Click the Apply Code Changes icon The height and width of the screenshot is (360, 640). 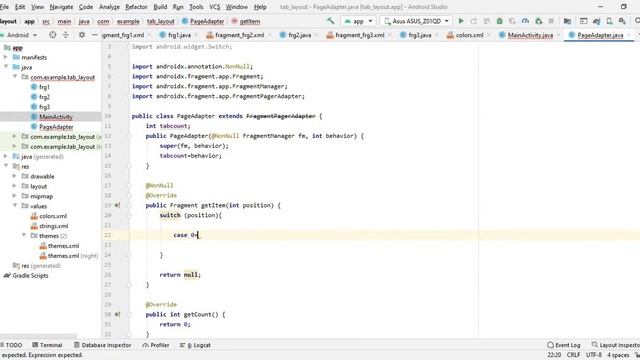pos(487,21)
